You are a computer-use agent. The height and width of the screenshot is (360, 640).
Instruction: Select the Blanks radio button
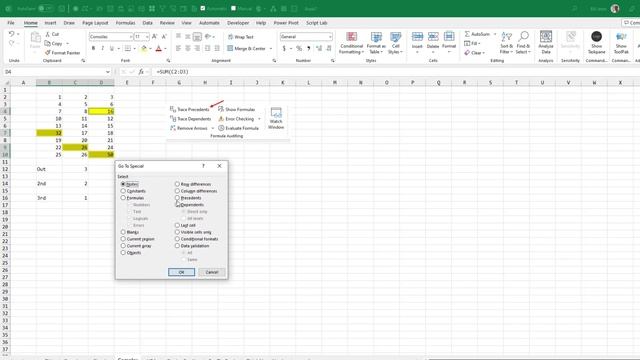tap(123, 232)
